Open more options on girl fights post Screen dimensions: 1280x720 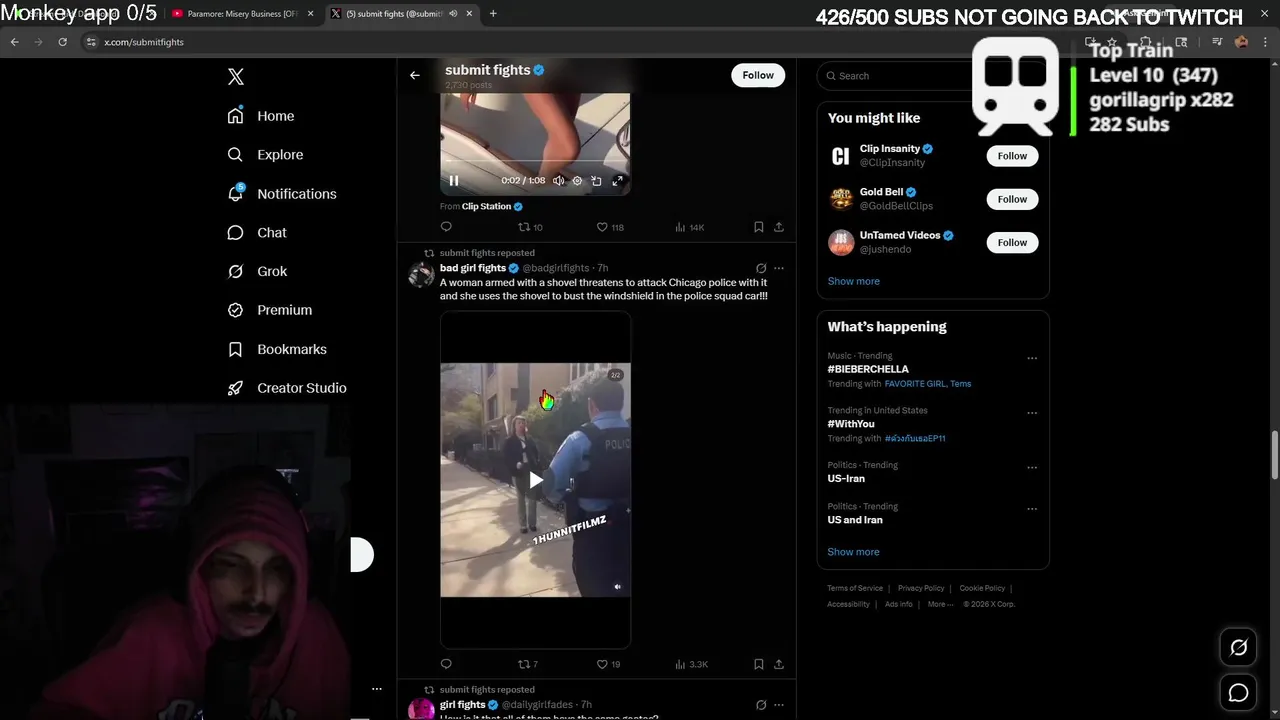click(x=779, y=705)
